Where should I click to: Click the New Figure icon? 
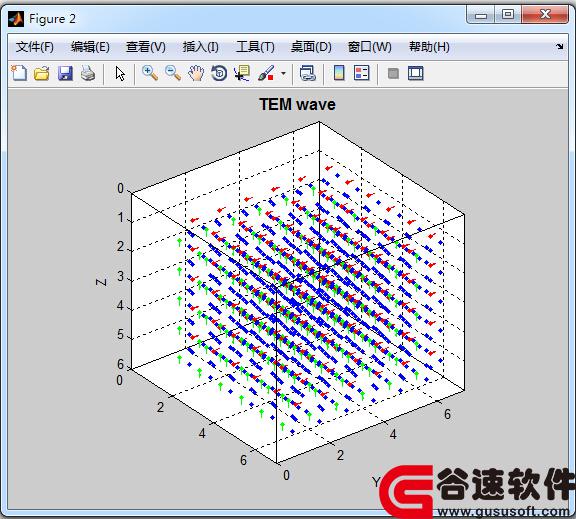pos(19,73)
